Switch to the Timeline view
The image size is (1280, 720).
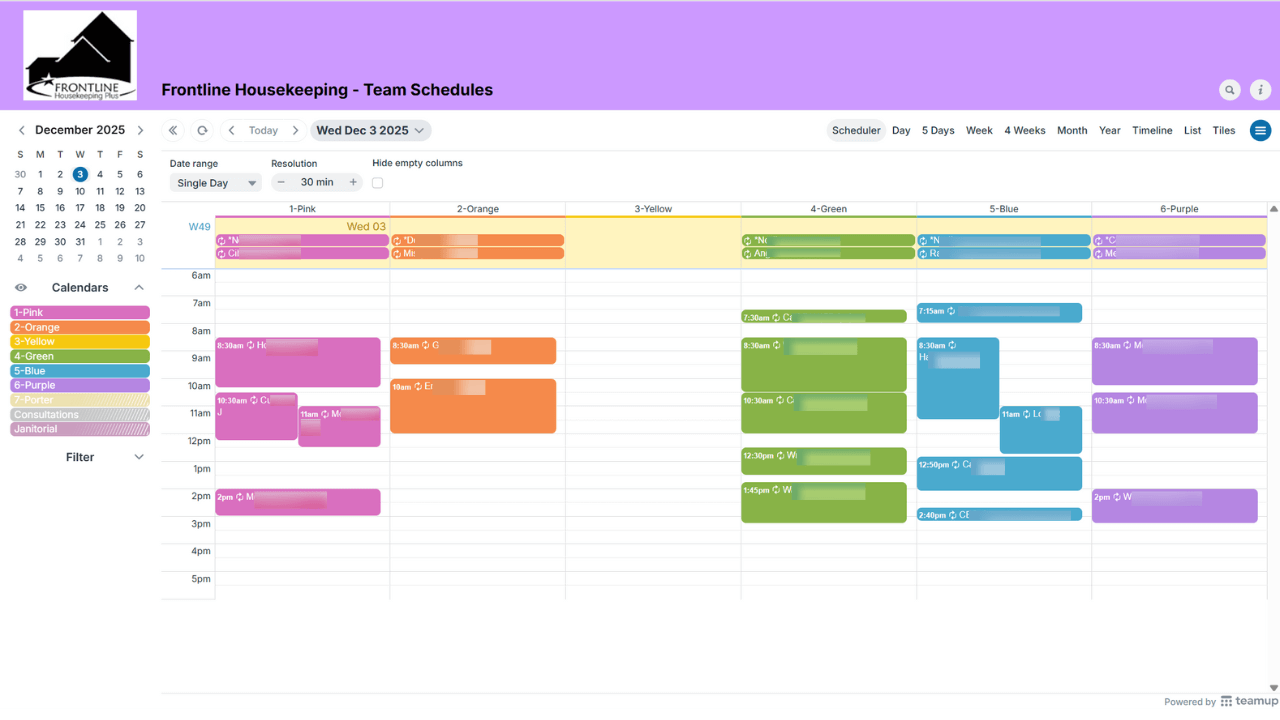tap(1152, 131)
